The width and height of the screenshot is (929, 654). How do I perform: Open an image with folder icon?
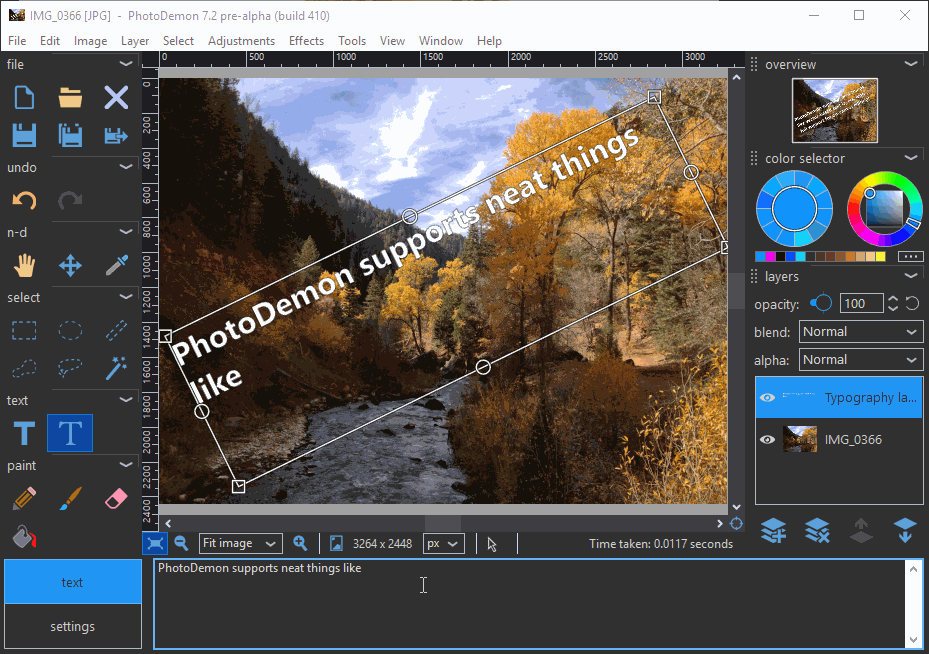70,97
